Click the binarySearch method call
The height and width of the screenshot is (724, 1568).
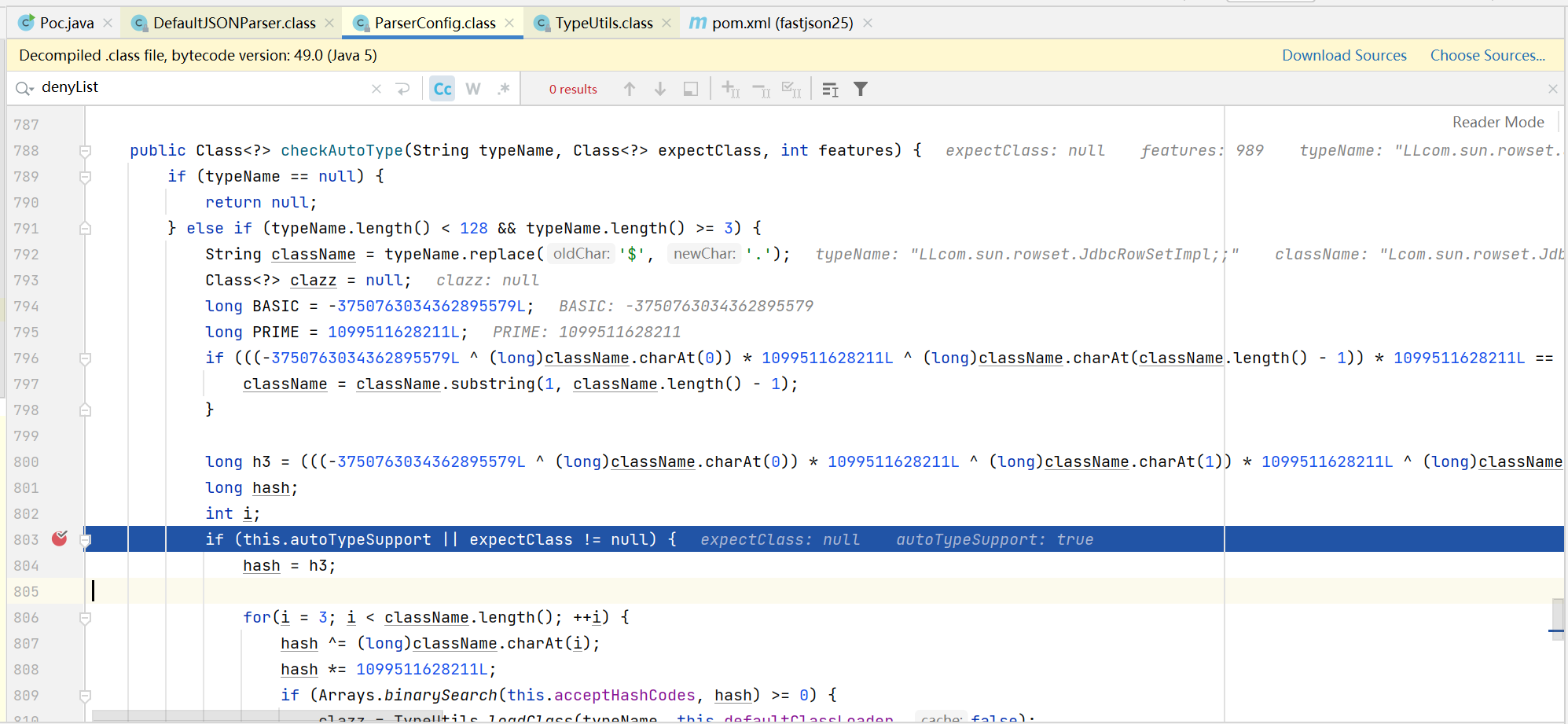click(x=440, y=695)
